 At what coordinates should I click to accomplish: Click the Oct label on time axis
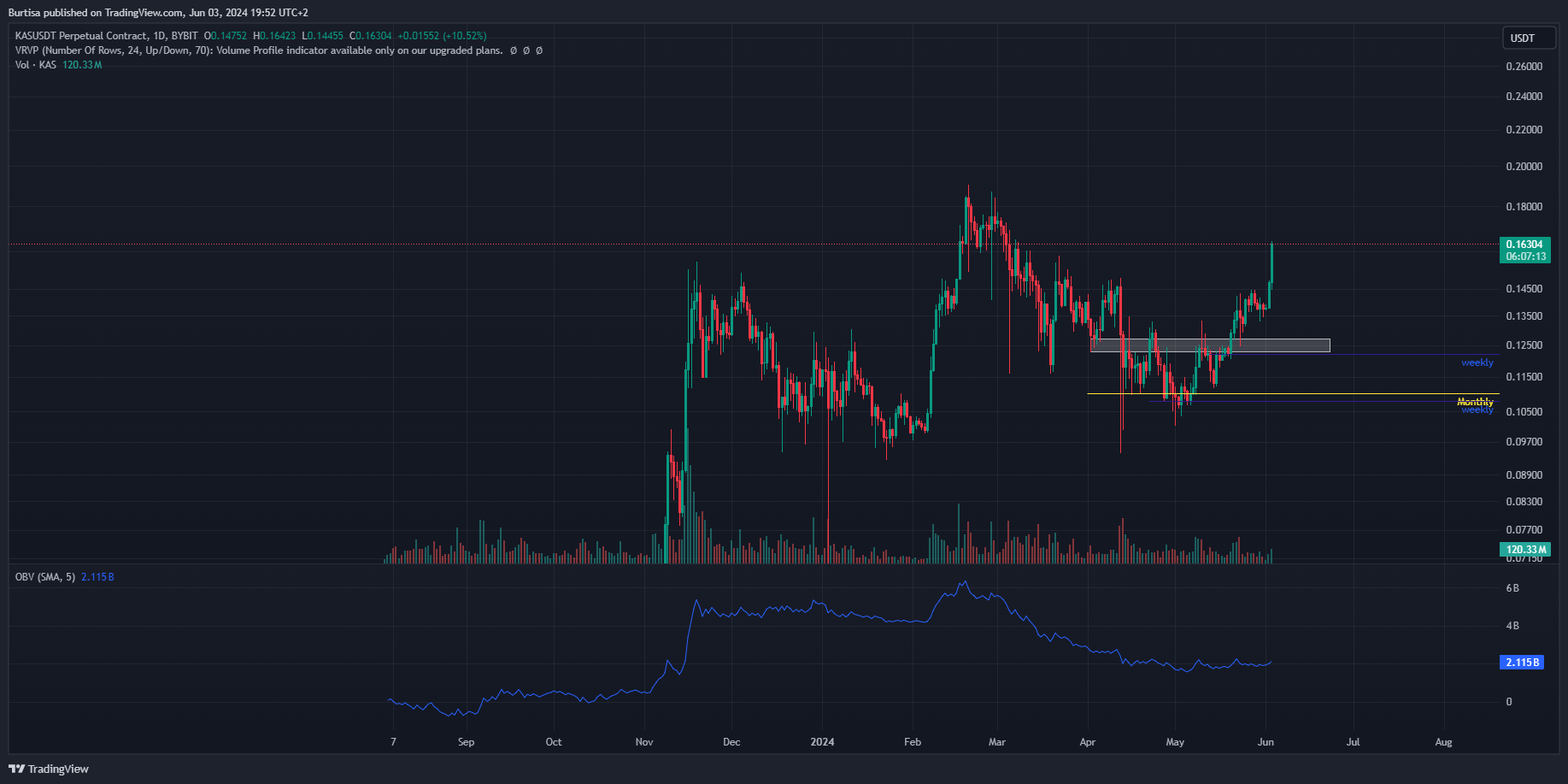554,742
